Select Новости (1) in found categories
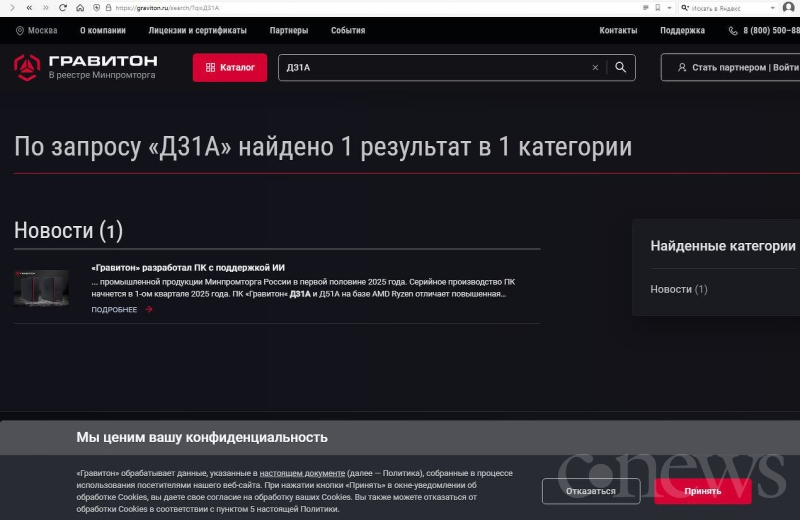Image resolution: width=800 pixels, height=520 pixels. tap(679, 289)
